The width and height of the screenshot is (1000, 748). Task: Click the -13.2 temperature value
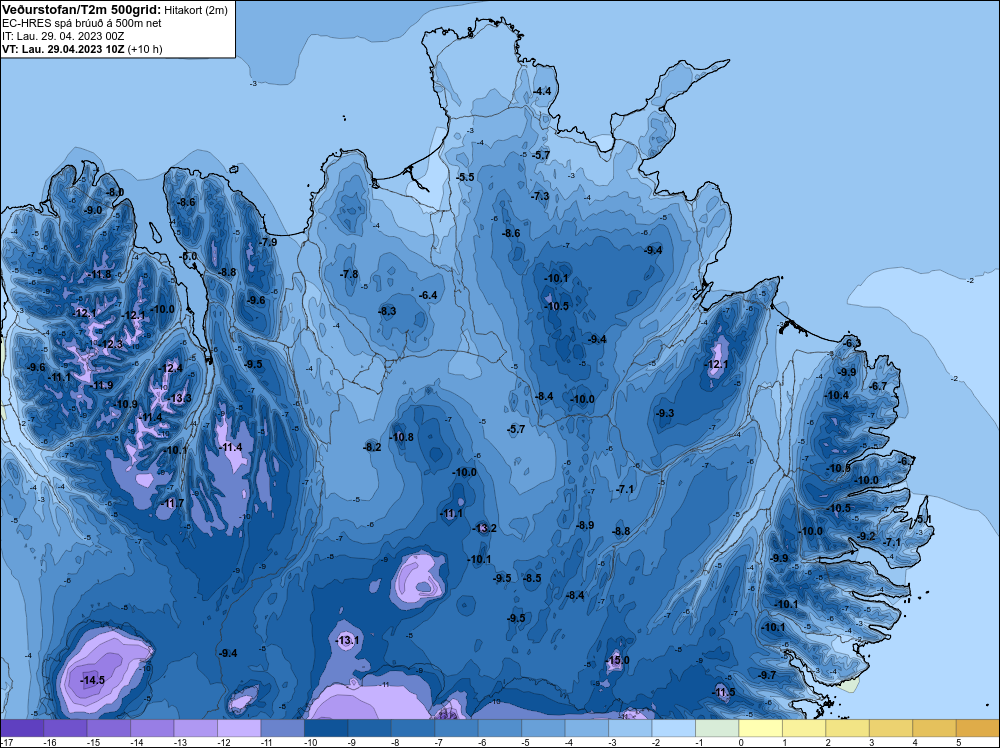(x=484, y=528)
